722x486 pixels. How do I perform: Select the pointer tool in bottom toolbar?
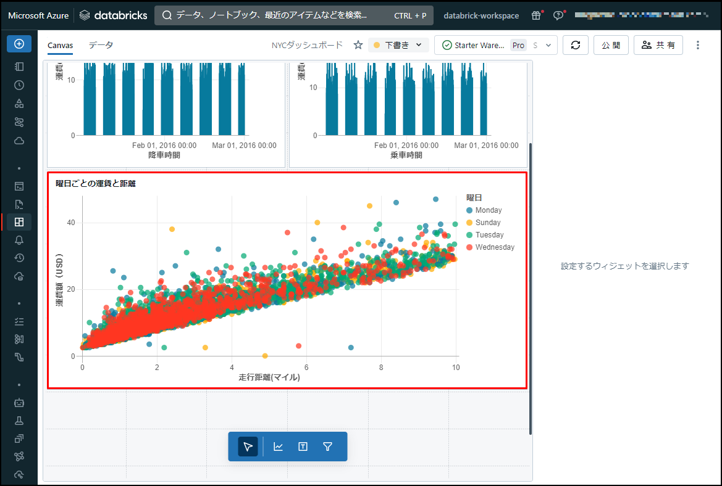click(x=248, y=446)
